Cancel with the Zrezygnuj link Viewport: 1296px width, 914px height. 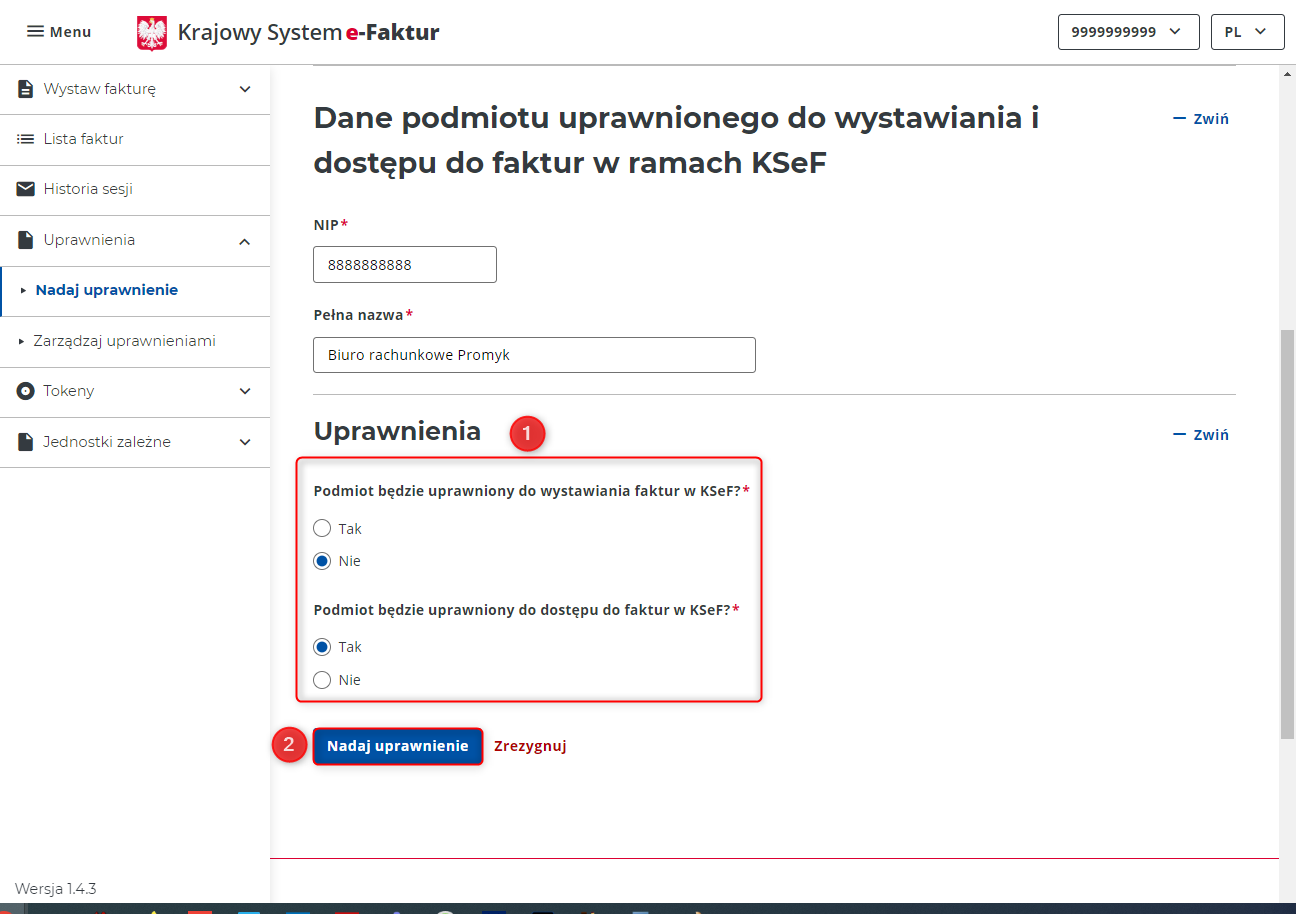(530, 746)
